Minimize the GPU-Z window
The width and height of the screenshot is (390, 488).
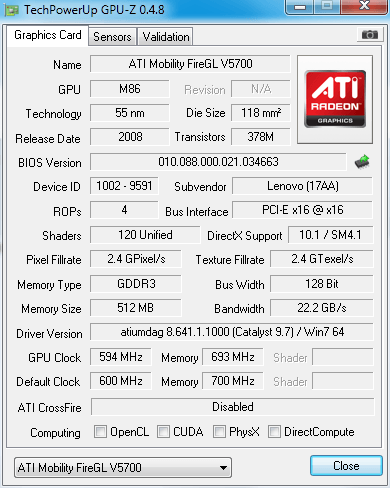click(x=300, y=6)
